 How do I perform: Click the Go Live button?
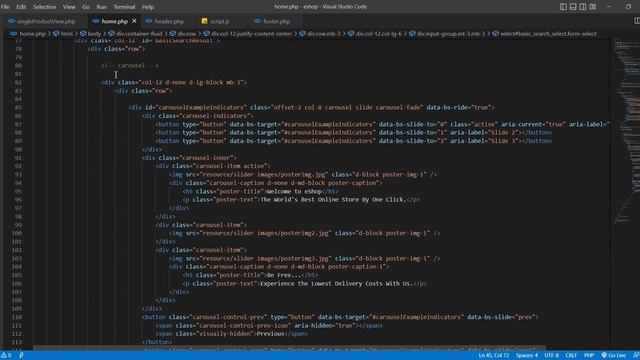coord(614,356)
